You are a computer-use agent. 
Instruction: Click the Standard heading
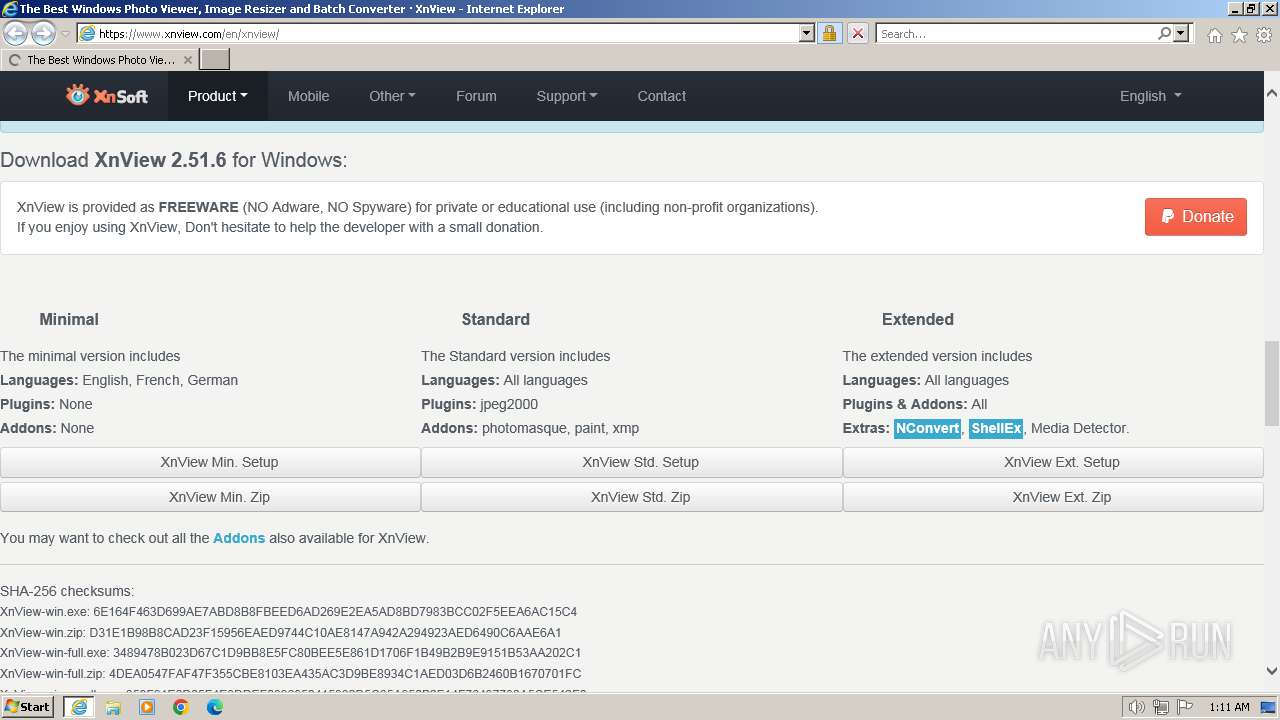[496, 319]
